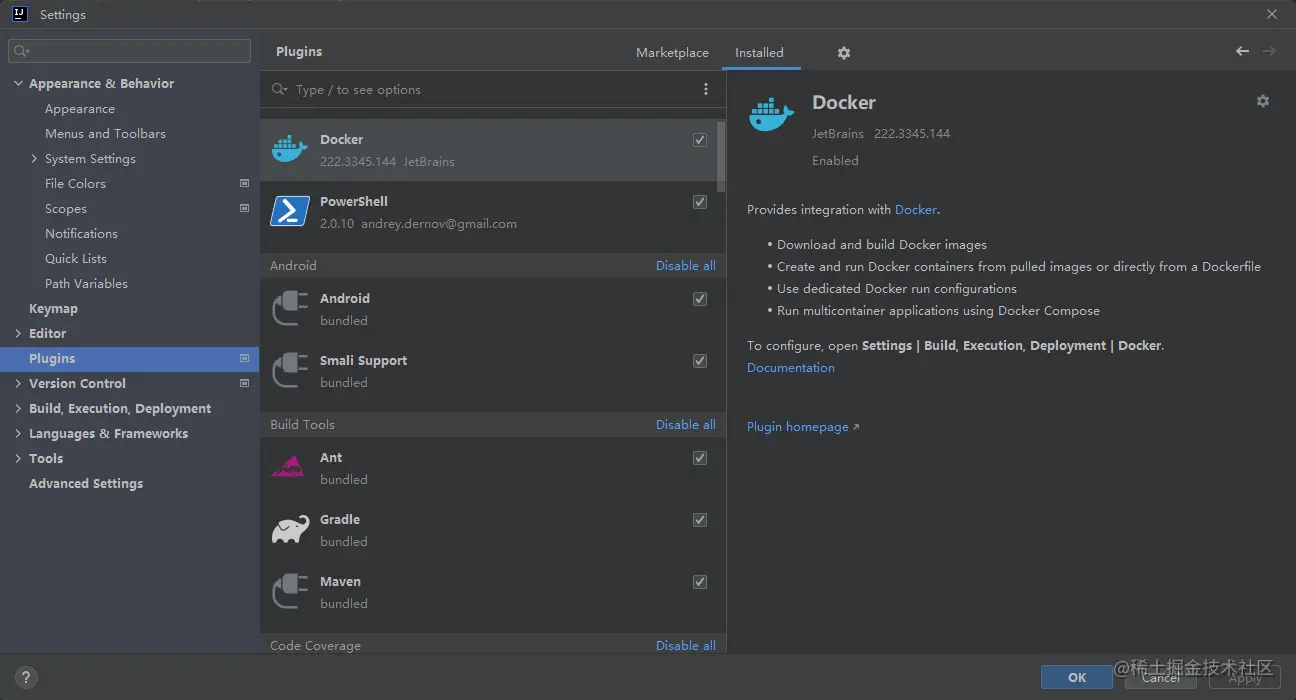
Task: Uncheck the Ant plugin checkbox
Action: tap(700, 458)
